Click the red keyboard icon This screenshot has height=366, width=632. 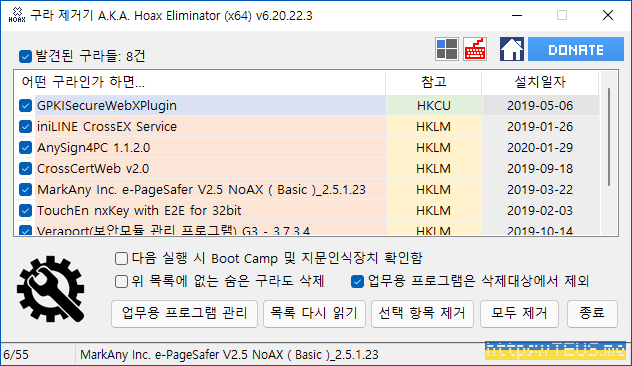pos(475,49)
